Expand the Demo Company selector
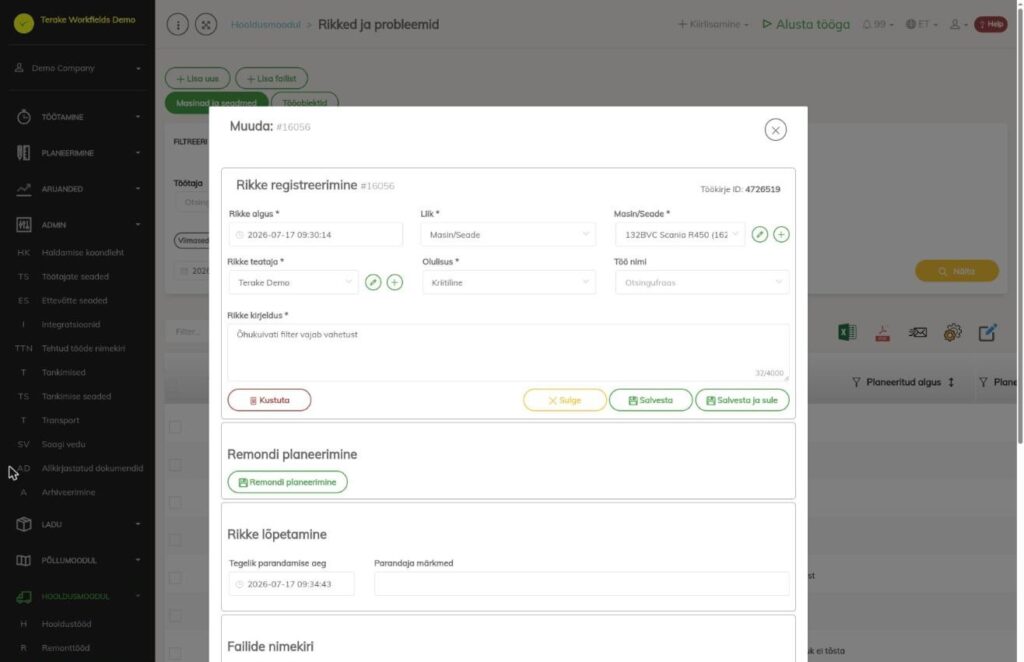The image size is (1024, 662). 77,68
